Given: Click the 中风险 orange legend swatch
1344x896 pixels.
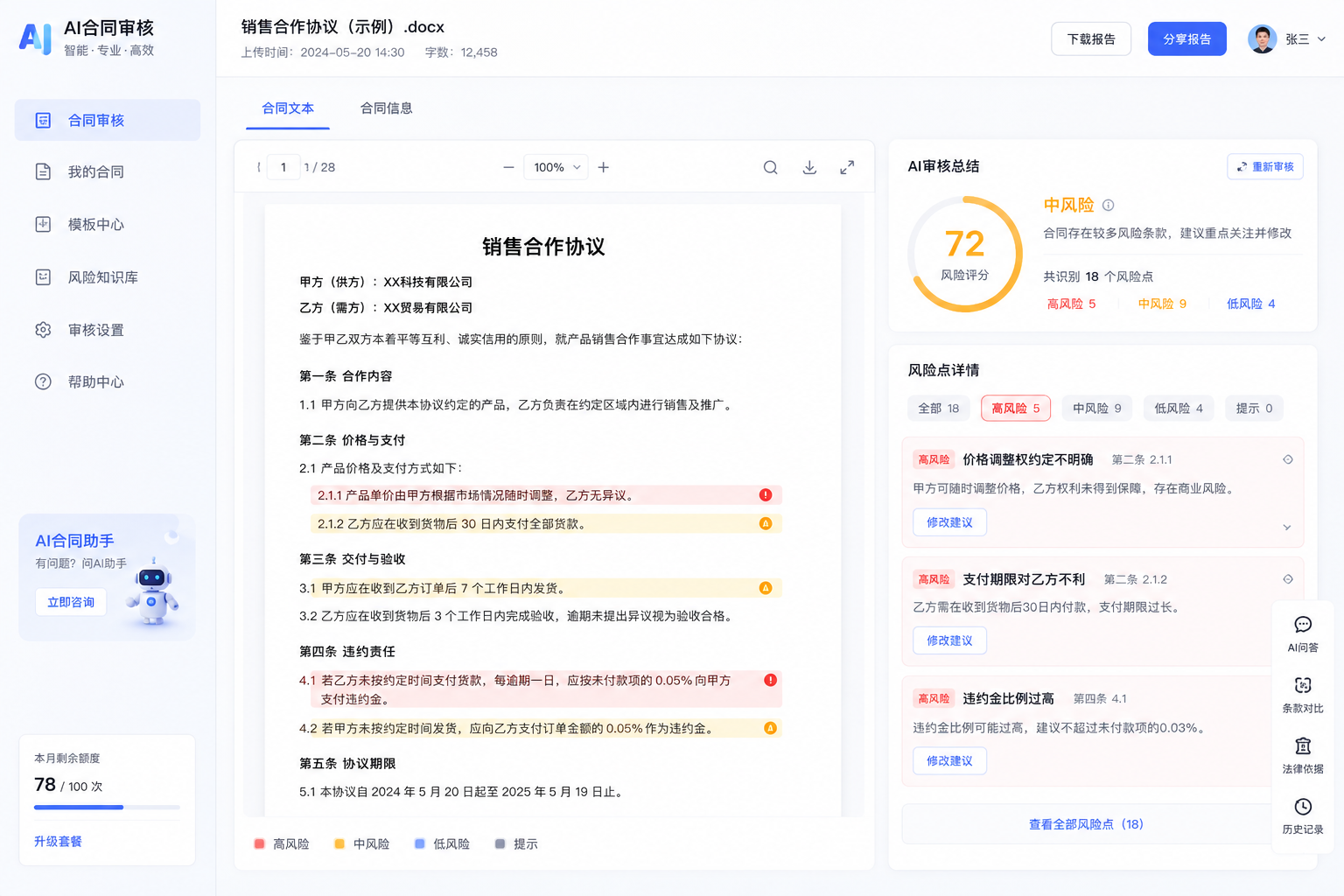Looking at the screenshot, I should click(x=339, y=843).
